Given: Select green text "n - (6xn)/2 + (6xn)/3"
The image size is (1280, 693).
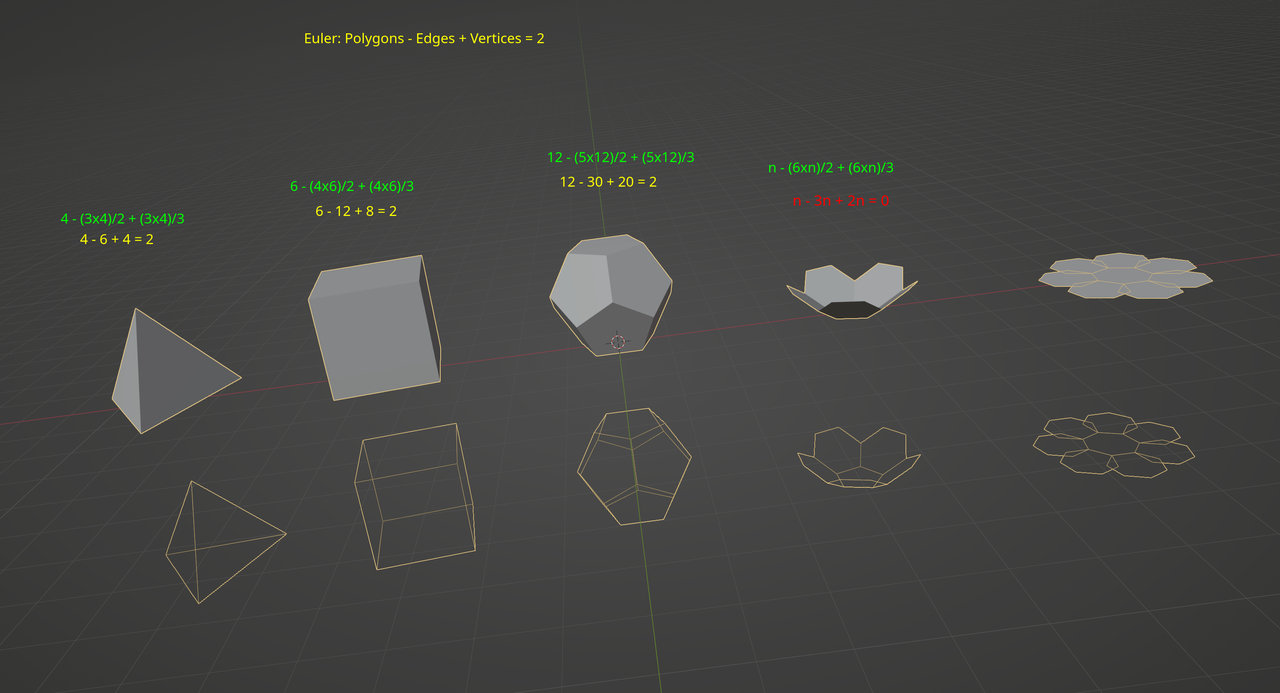Looking at the screenshot, I should pyautogui.click(x=831, y=168).
